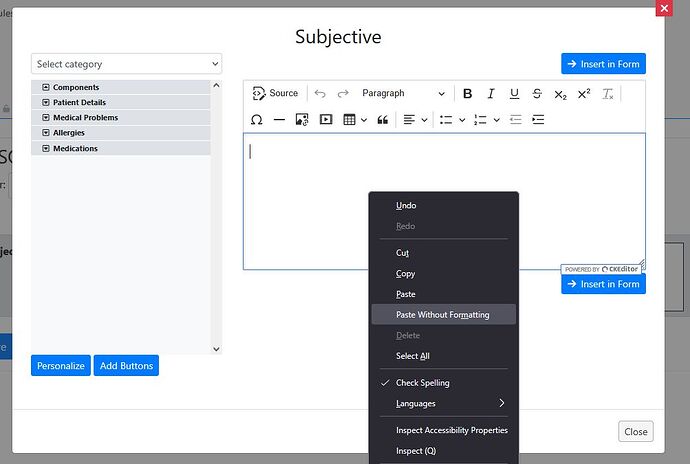This screenshot has height=464, width=690.
Task: Click the insert image icon
Action: (x=301, y=120)
